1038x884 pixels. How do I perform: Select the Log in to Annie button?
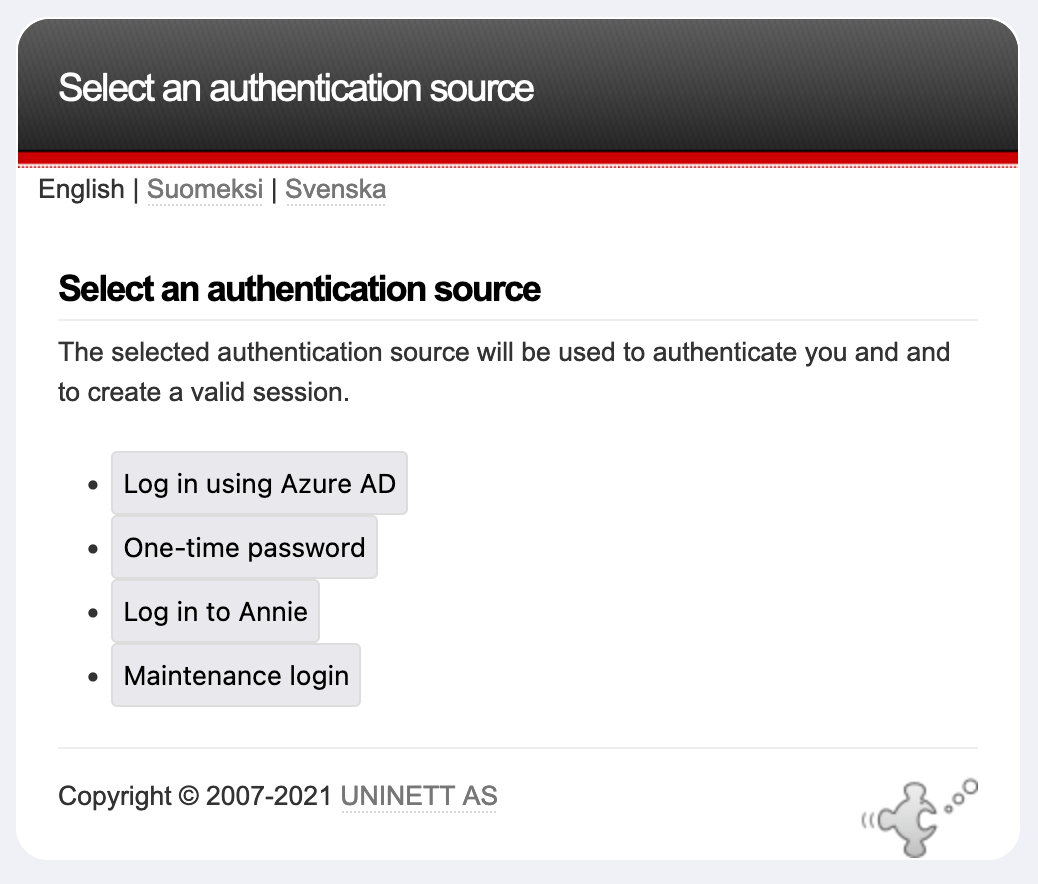(x=215, y=611)
